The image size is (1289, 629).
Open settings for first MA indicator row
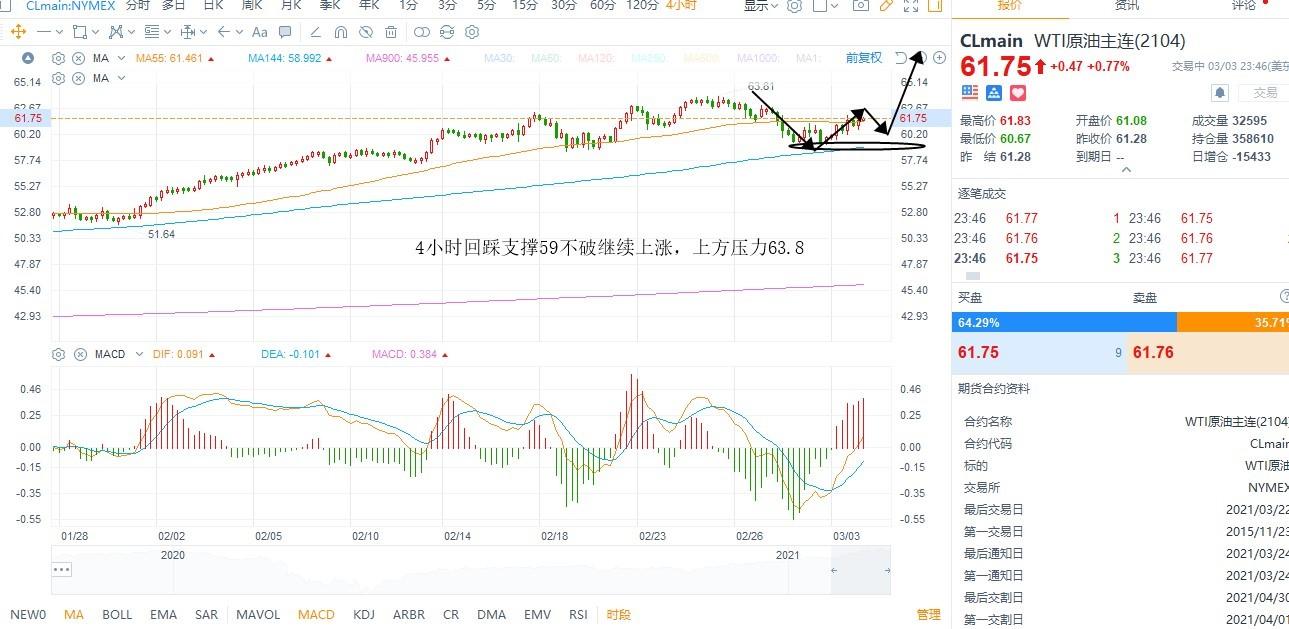pyautogui.click(x=58, y=58)
